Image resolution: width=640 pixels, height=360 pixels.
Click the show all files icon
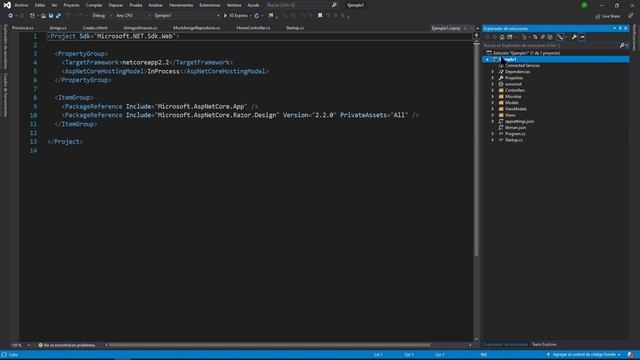click(x=550, y=37)
